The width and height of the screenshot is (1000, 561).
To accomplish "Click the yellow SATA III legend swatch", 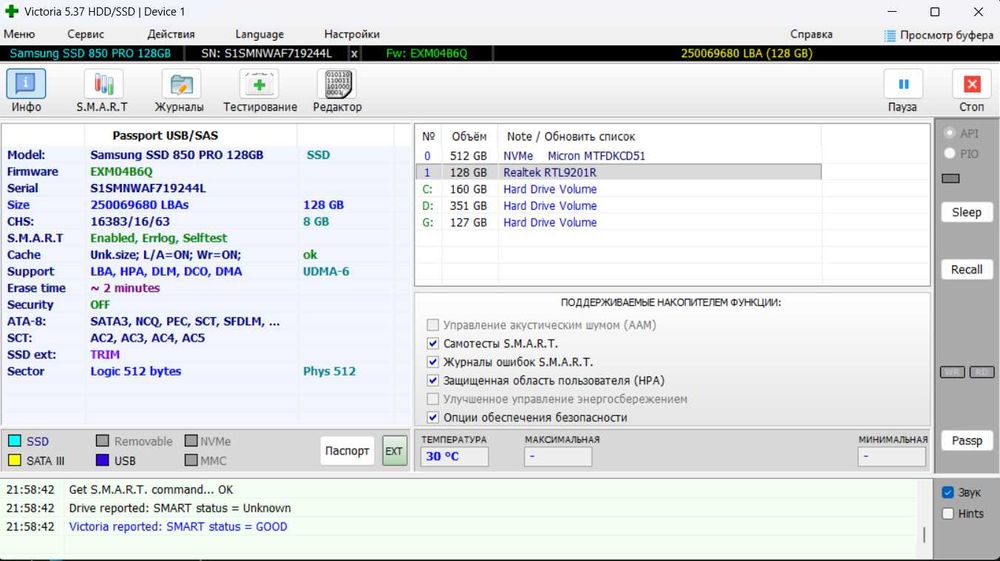I will 14,460.
